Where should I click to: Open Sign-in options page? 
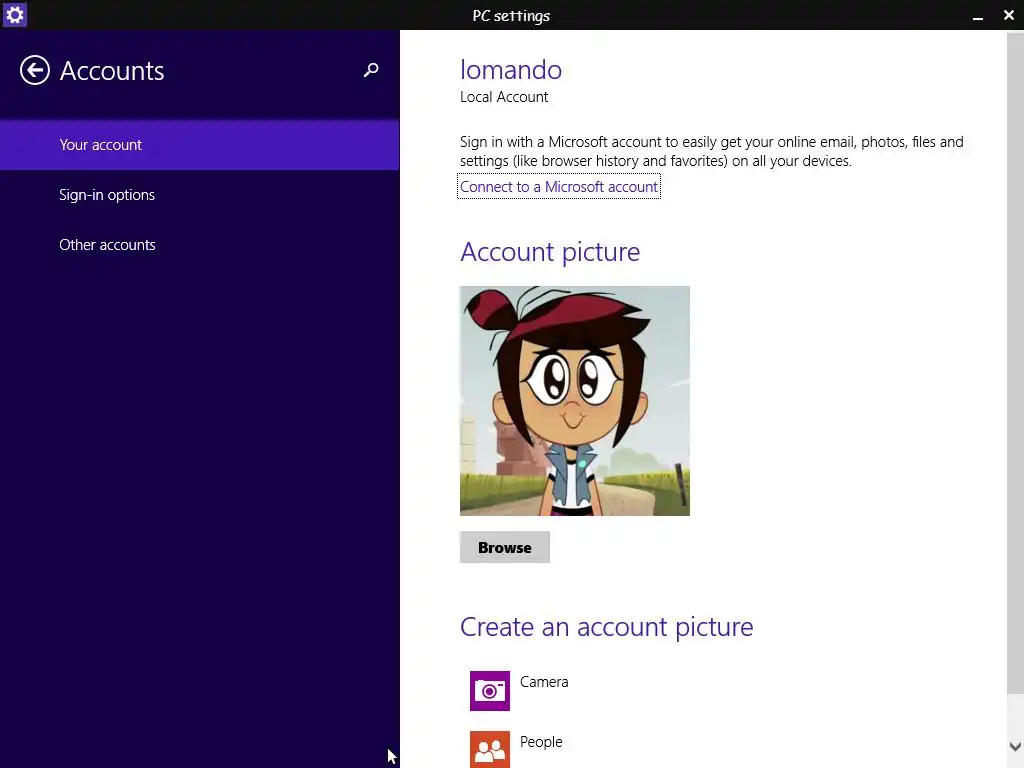200,195
